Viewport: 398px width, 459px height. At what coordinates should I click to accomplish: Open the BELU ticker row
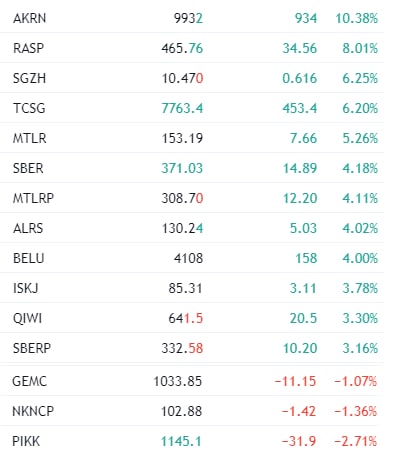click(x=192, y=258)
